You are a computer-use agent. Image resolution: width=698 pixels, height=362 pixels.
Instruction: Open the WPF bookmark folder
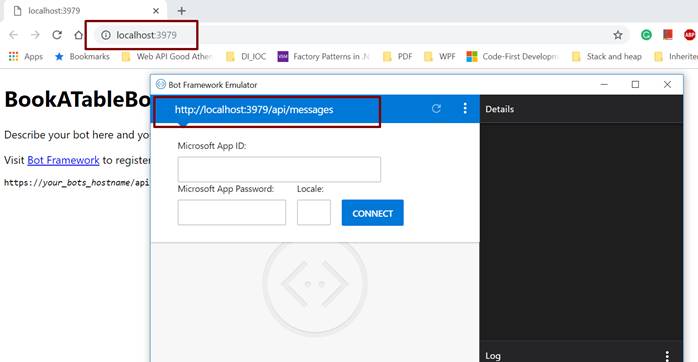[x=439, y=57]
